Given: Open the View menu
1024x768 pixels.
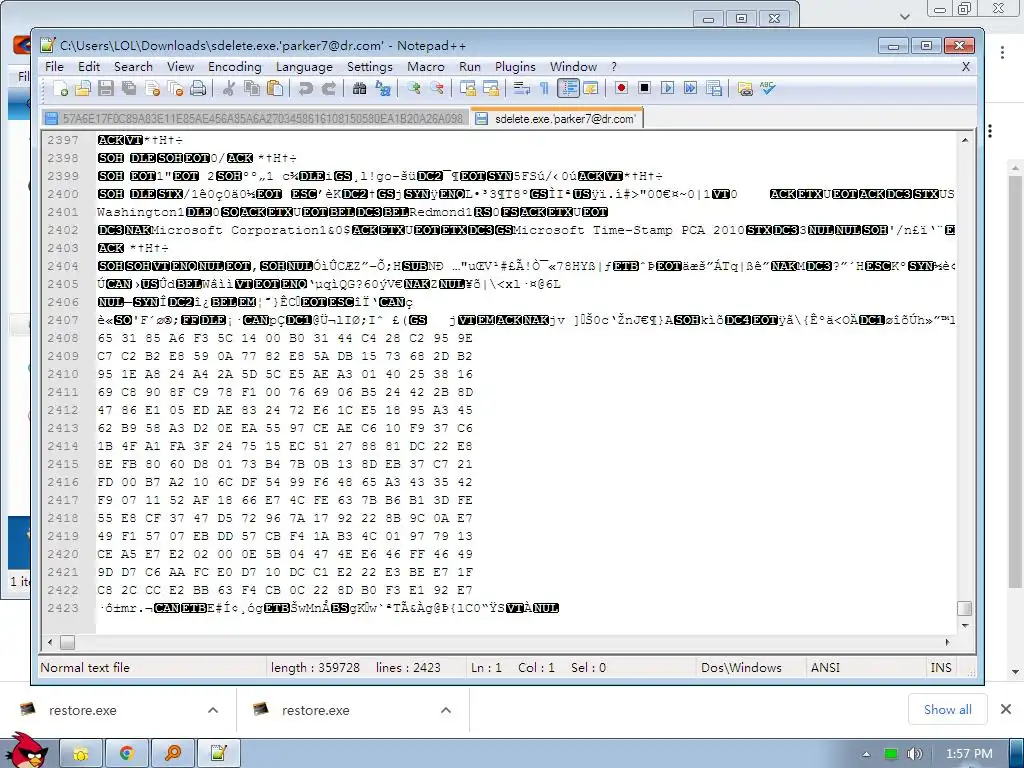Looking at the screenshot, I should (180, 67).
